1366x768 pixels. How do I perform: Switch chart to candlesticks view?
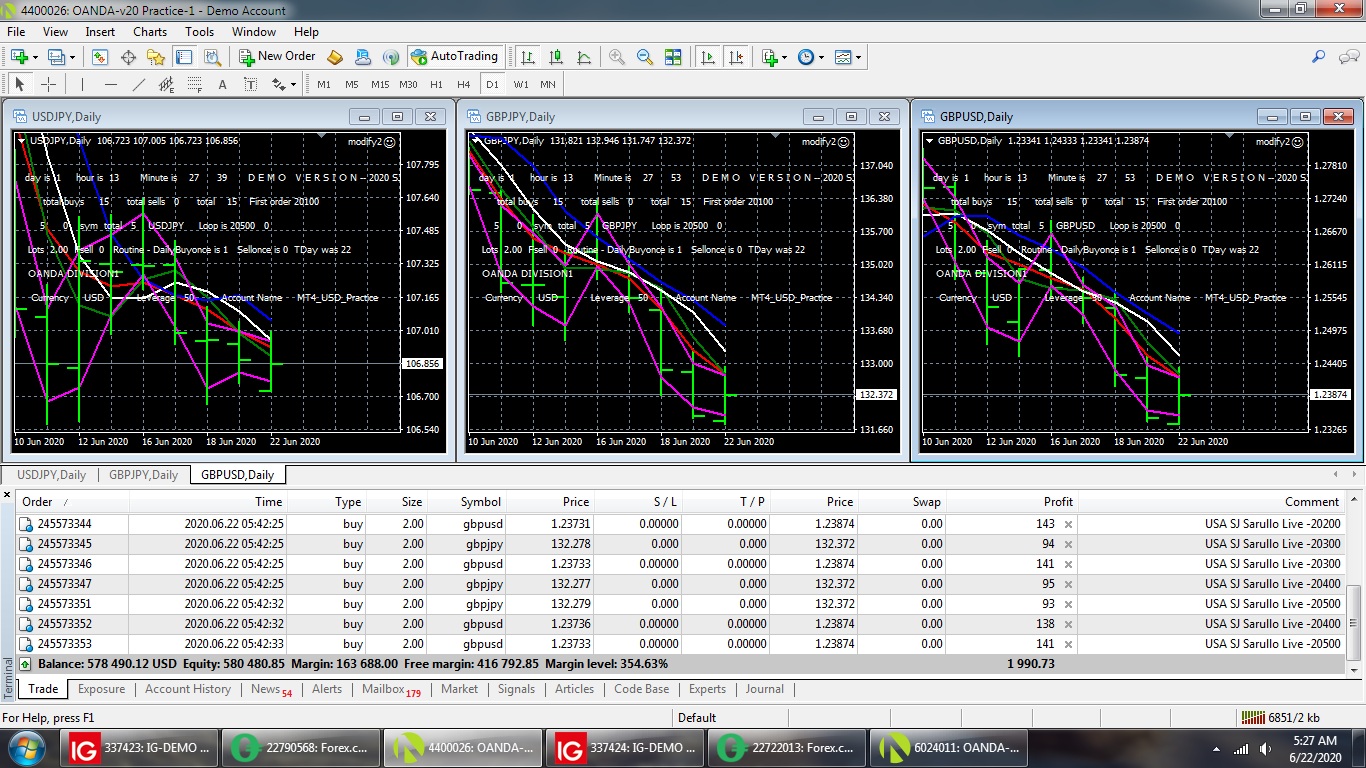tap(556, 57)
